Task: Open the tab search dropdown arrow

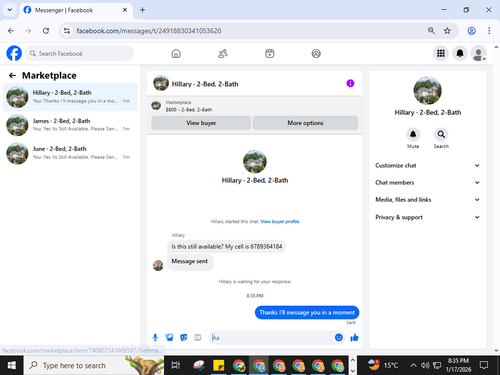Action: pyautogui.click(x=10, y=10)
